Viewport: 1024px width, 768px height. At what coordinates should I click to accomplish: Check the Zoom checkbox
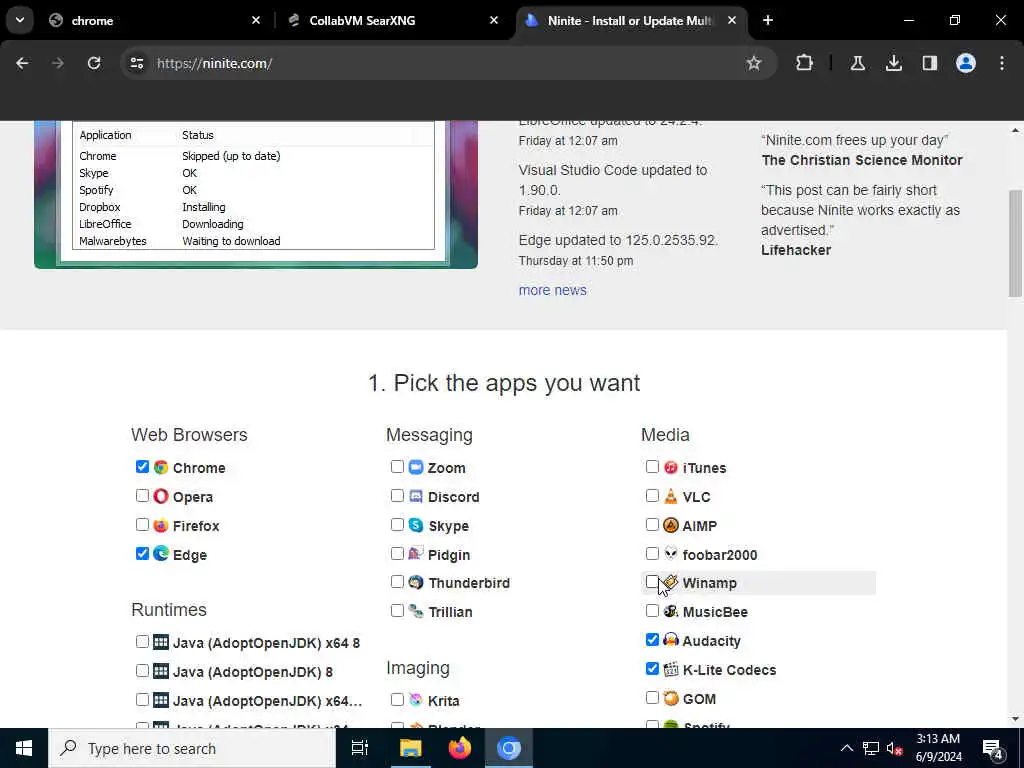[x=397, y=466]
